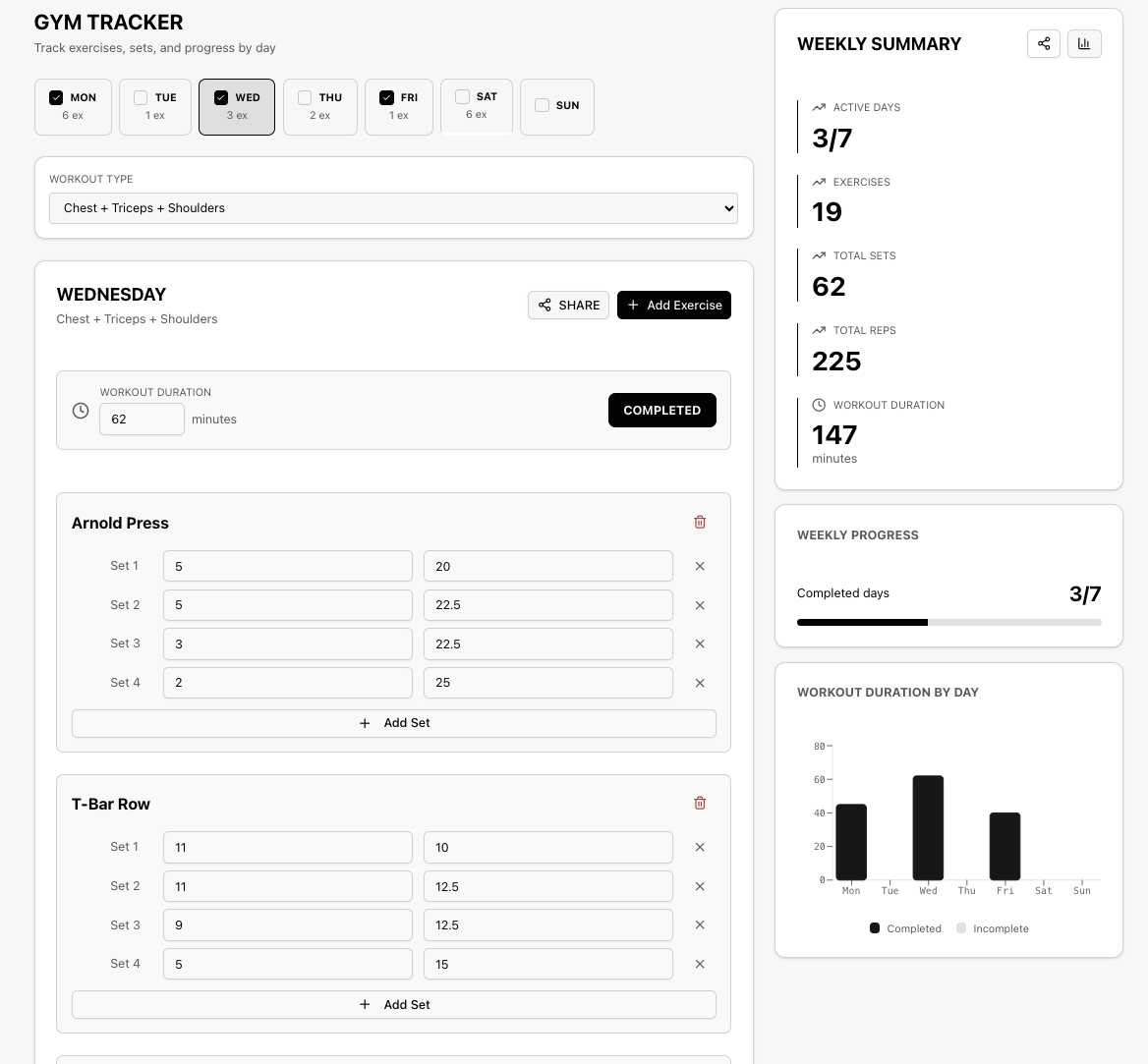
Task: Remove Set 1 of Arnold Press
Action: pyautogui.click(x=700, y=566)
